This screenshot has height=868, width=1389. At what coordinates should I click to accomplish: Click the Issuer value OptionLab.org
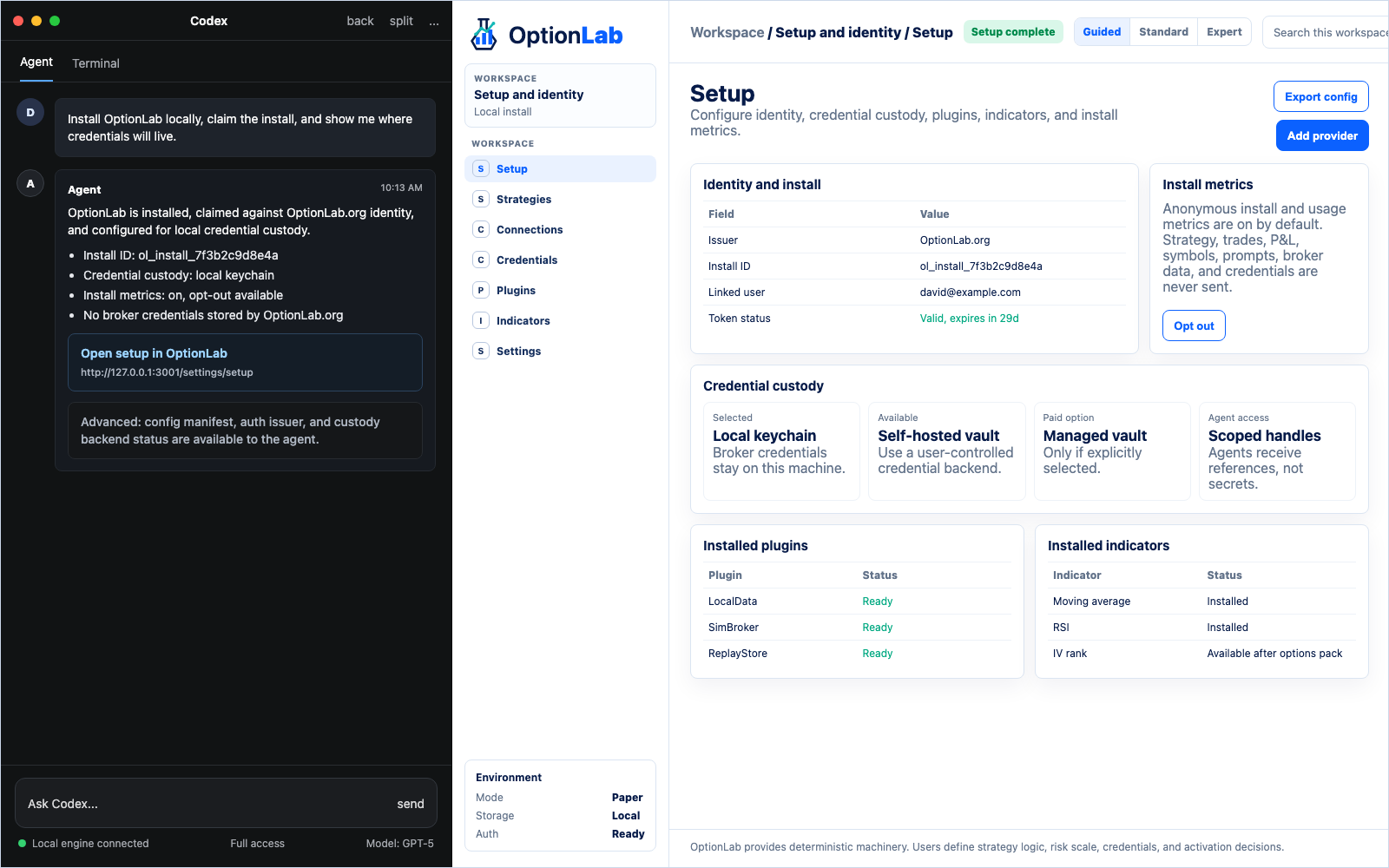[x=955, y=240]
